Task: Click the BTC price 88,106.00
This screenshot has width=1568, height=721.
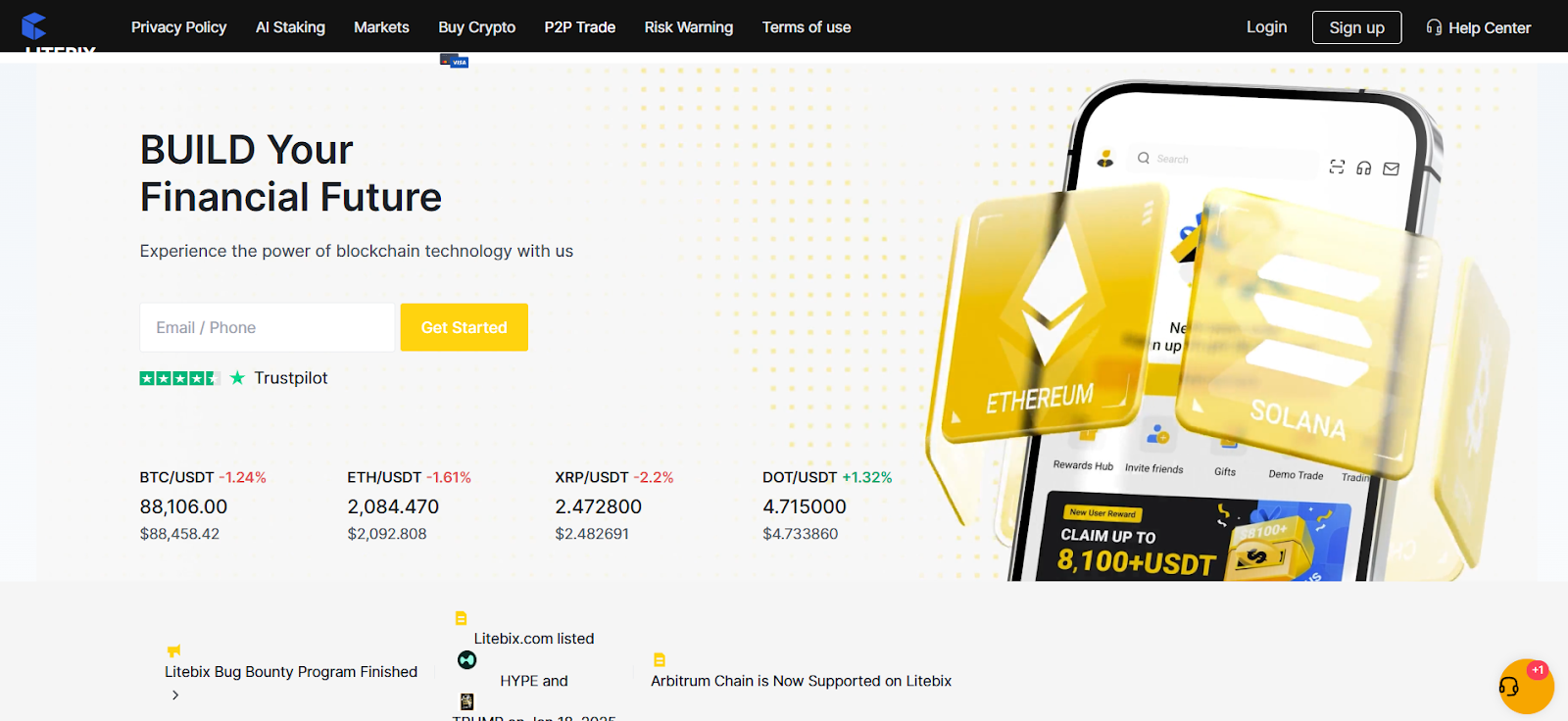Action: pos(183,506)
